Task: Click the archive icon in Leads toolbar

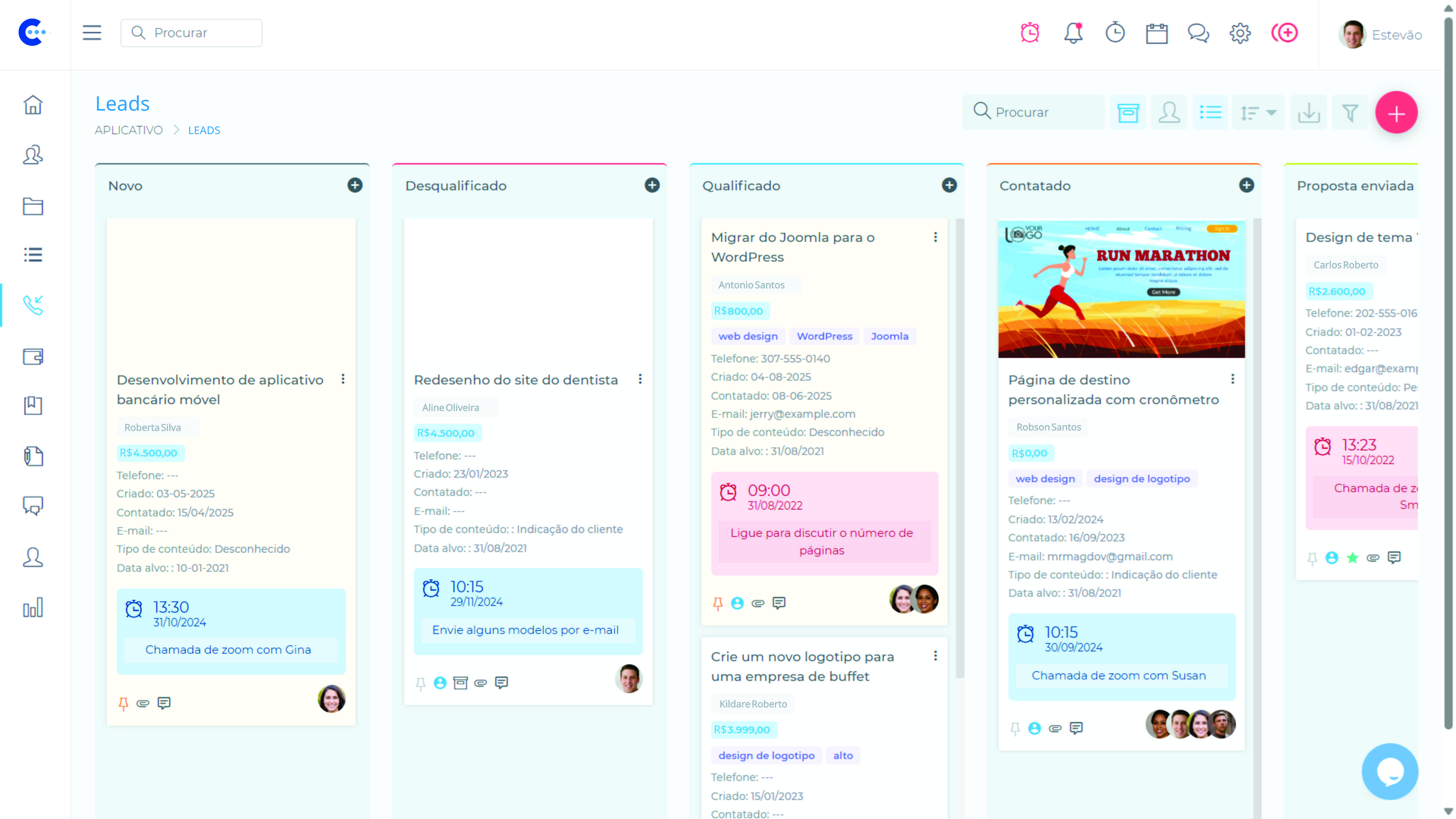Action: tap(1128, 113)
